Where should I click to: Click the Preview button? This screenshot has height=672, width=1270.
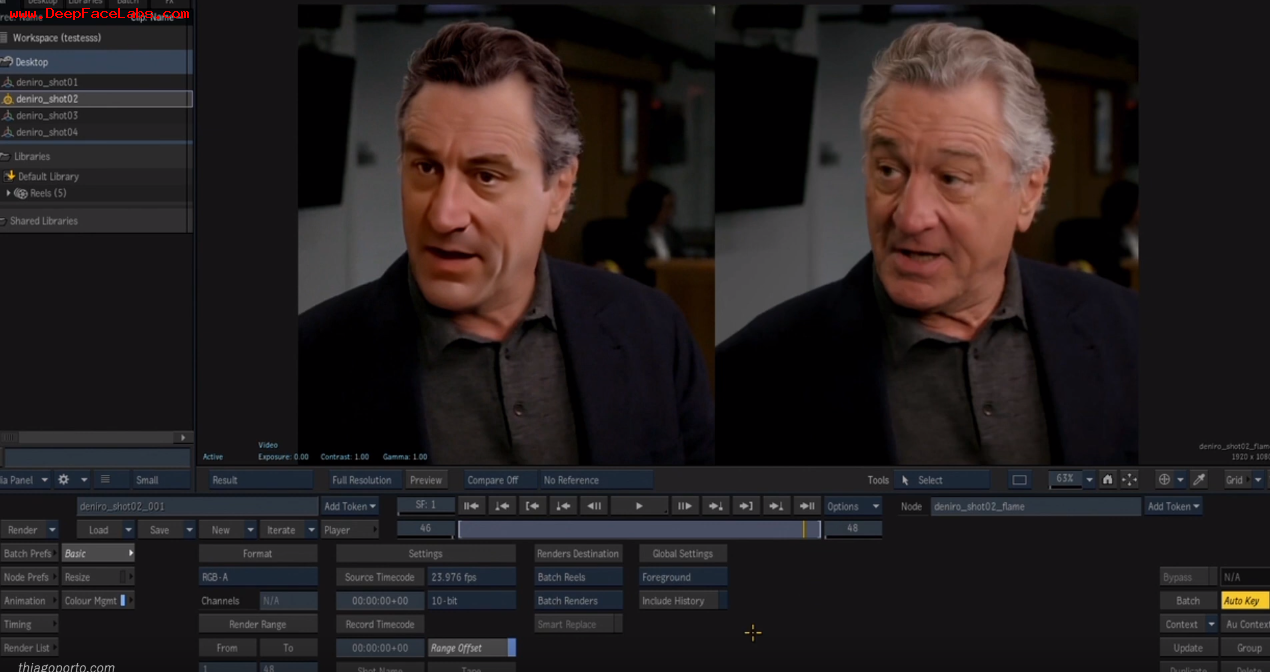point(425,480)
